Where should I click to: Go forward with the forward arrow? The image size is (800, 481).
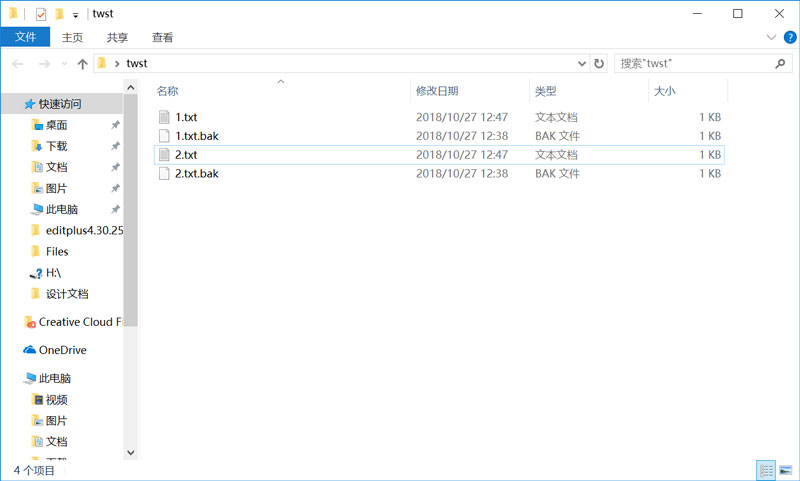pyautogui.click(x=44, y=64)
